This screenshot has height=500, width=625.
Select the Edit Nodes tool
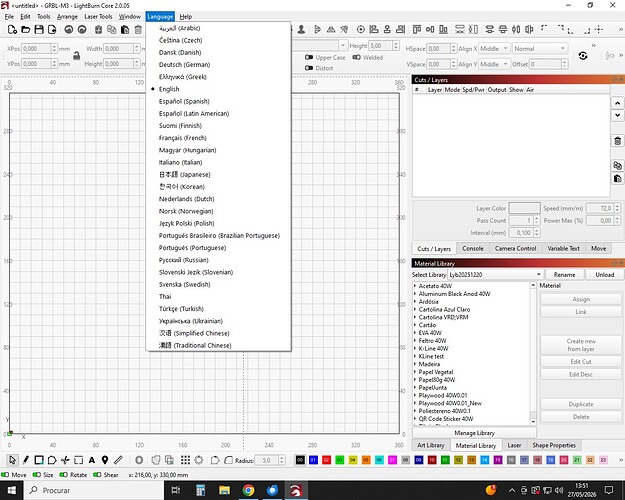(x=65, y=460)
